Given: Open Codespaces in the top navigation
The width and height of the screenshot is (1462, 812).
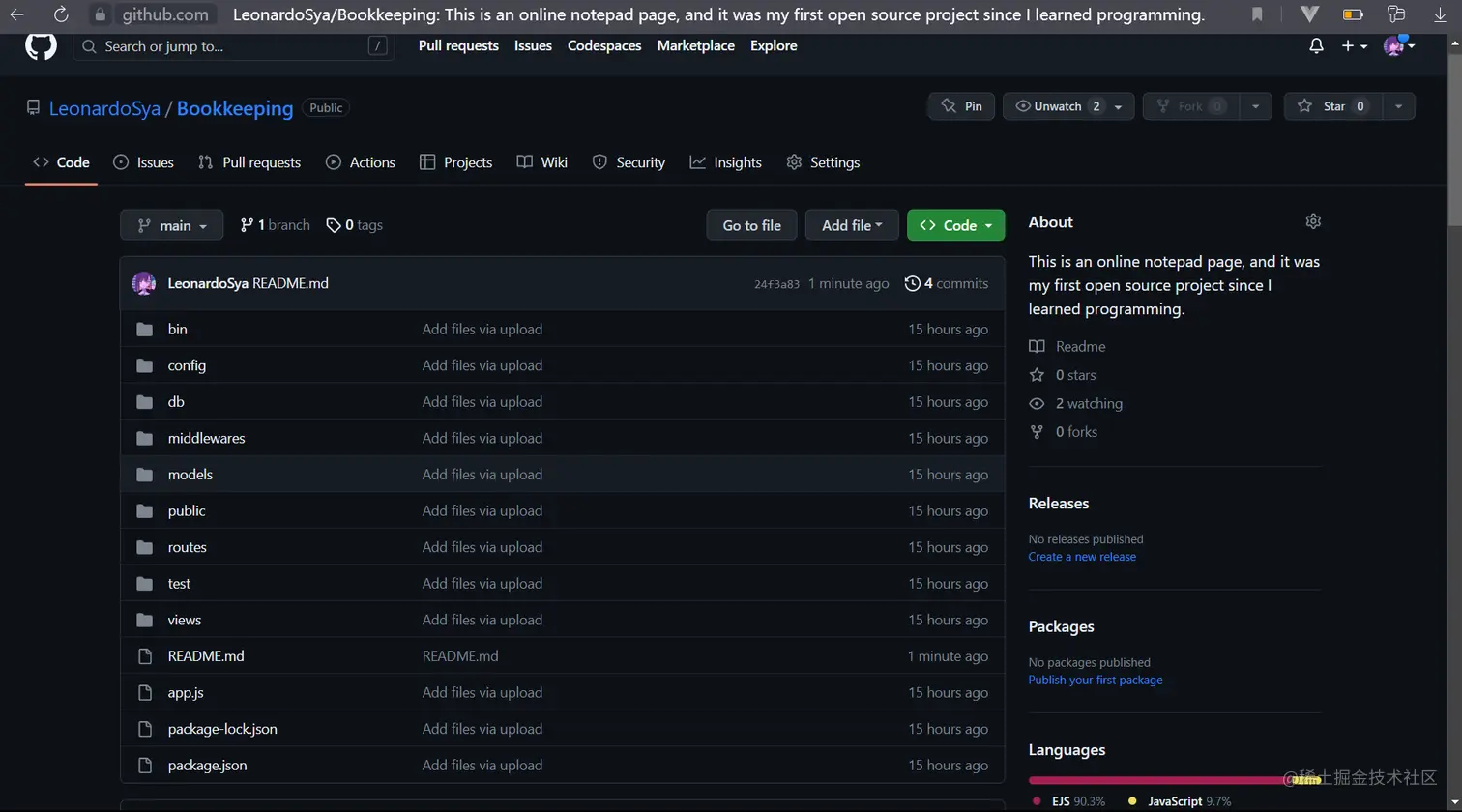Looking at the screenshot, I should click(x=604, y=46).
